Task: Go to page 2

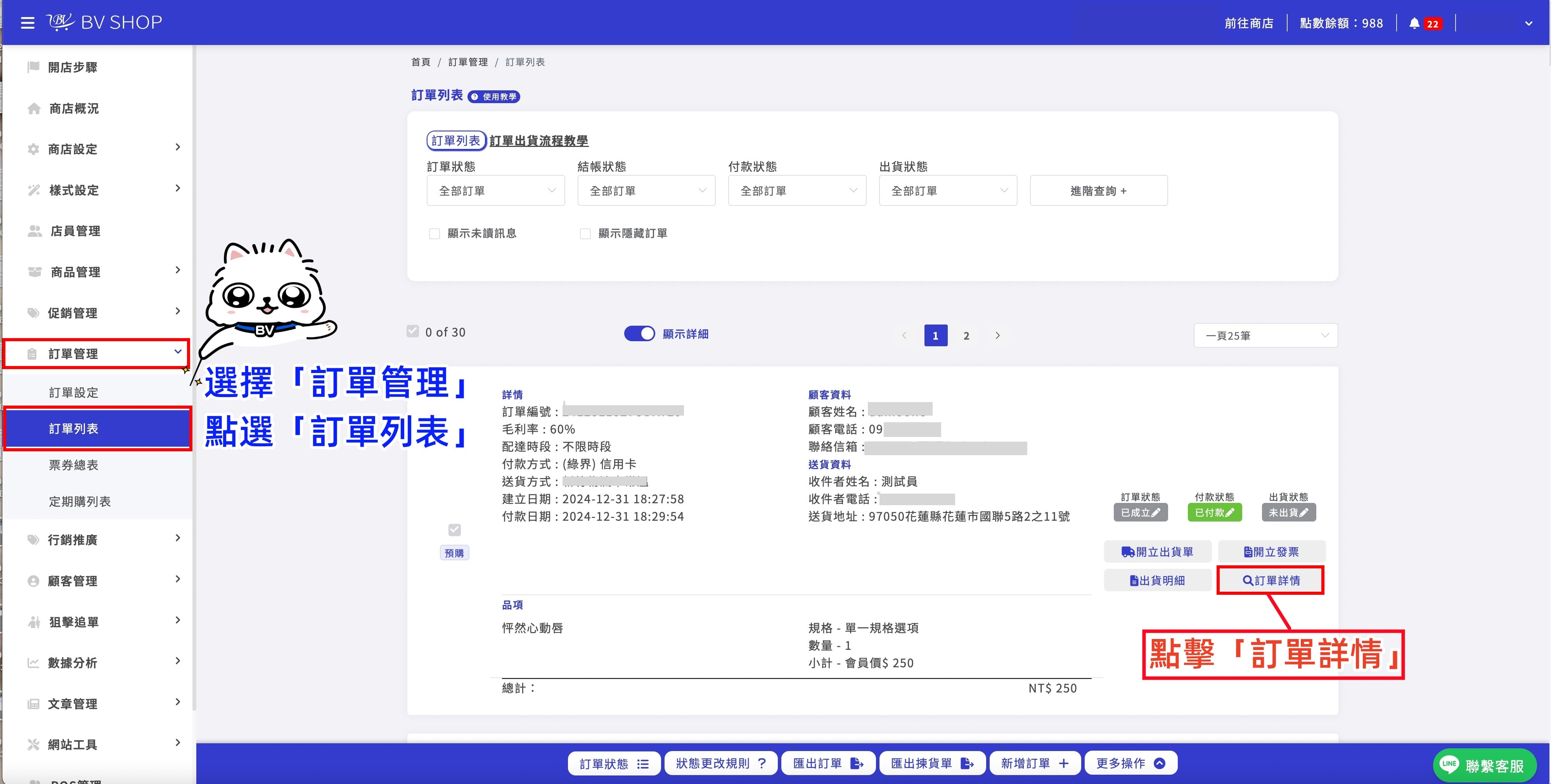Action: [966, 336]
